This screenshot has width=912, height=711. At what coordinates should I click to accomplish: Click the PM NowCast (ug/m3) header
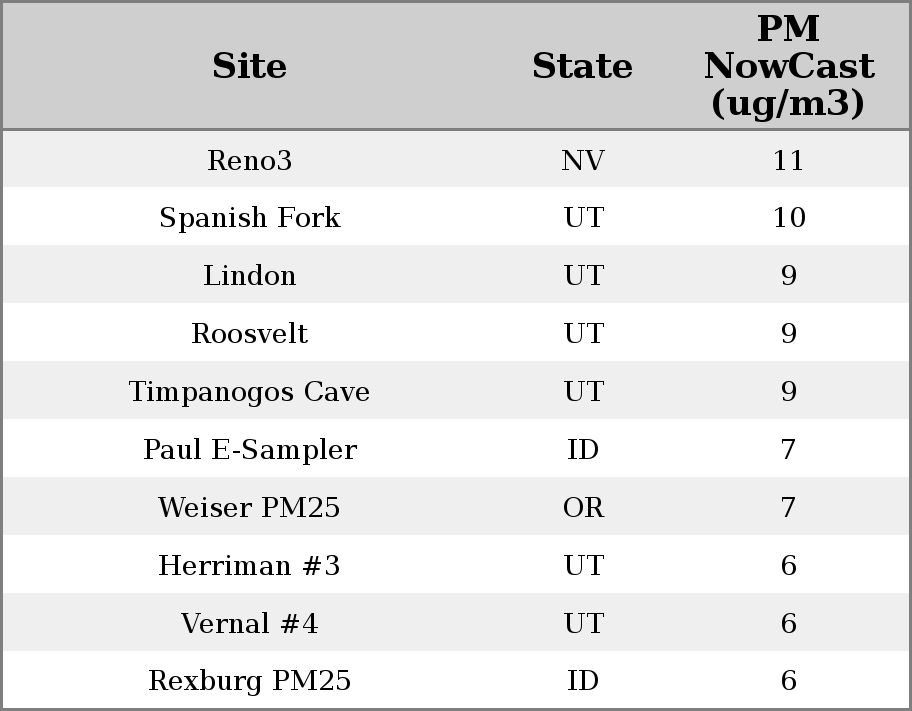pyautogui.click(x=788, y=66)
